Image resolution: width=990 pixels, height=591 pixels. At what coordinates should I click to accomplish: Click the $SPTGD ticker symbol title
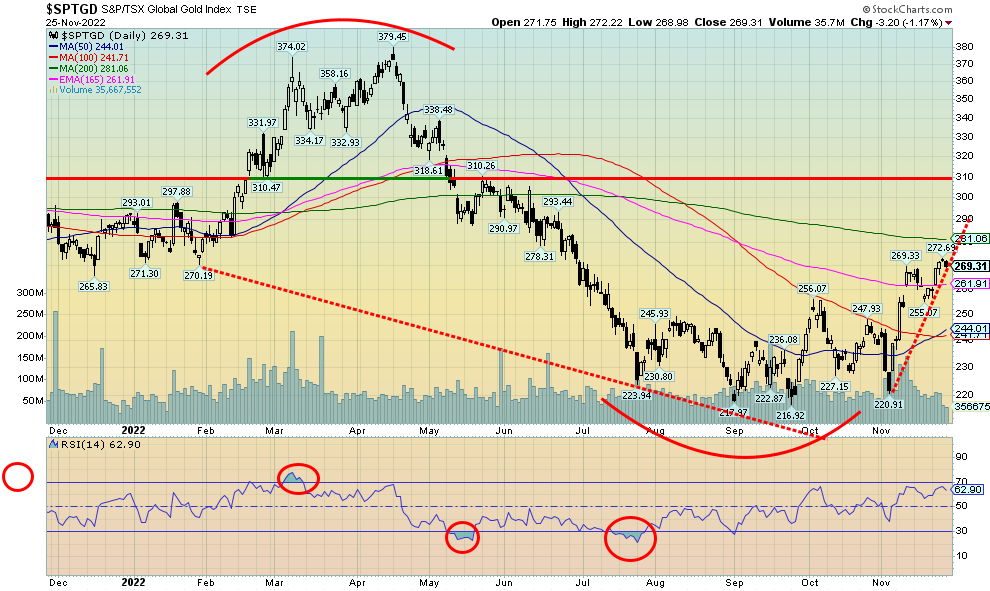73,8
